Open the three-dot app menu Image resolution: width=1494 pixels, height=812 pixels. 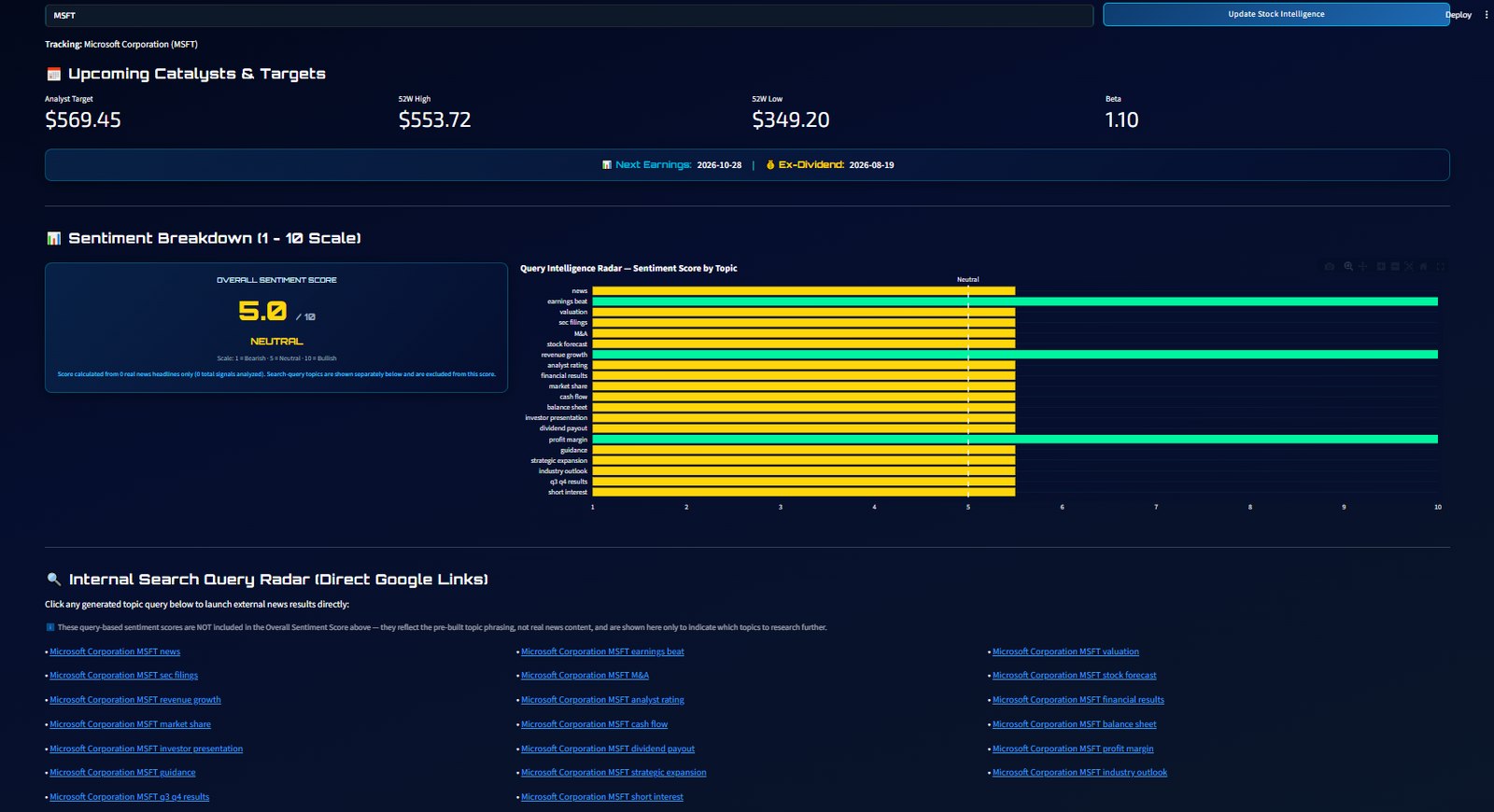[1487, 15]
